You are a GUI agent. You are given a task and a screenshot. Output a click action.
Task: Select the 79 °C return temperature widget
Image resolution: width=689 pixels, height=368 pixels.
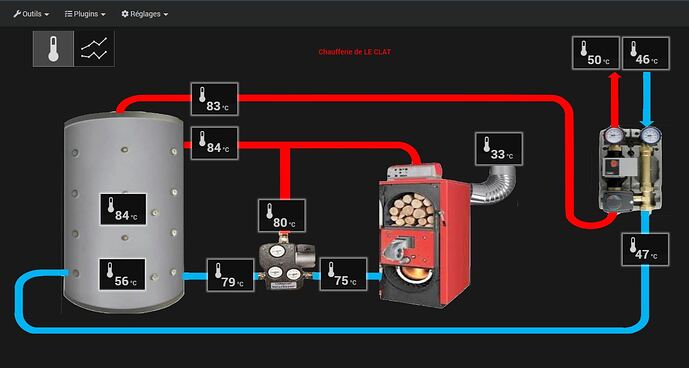pyautogui.click(x=230, y=275)
